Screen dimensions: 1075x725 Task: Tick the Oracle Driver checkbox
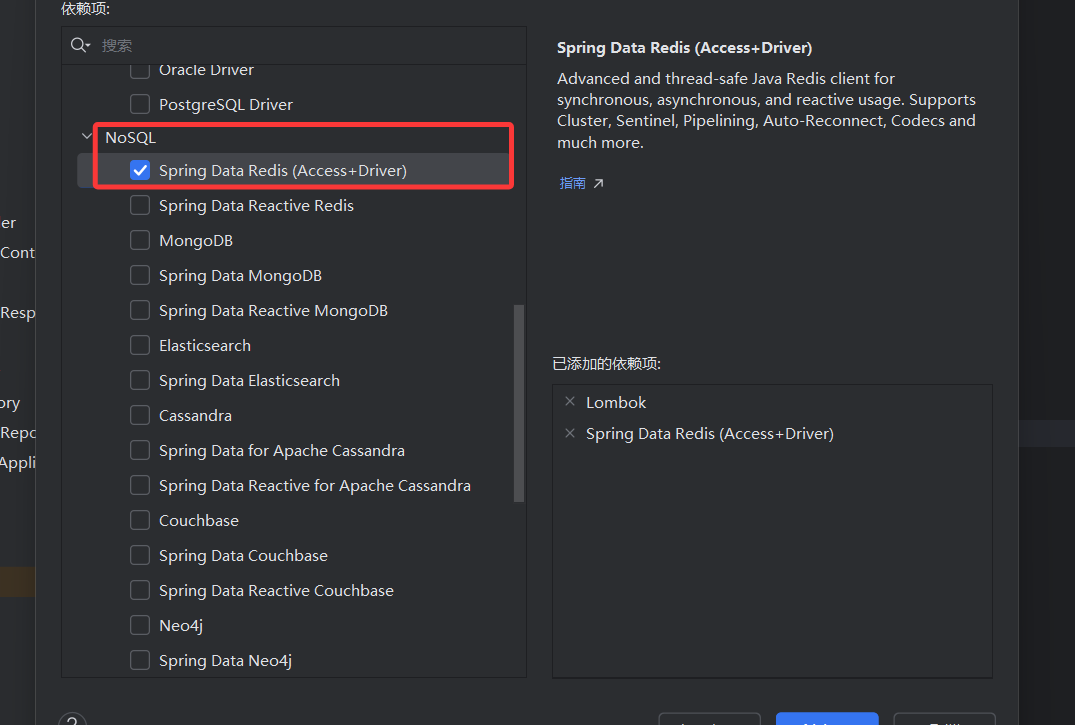click(x=140, y=69)
